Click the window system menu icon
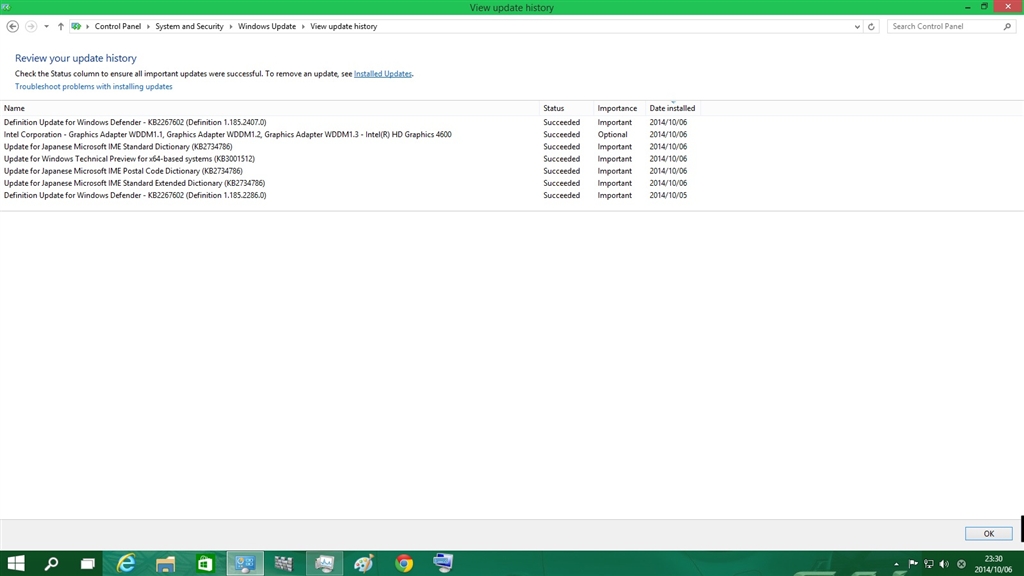Screen dimensions: 1024x576 point(6,7)
